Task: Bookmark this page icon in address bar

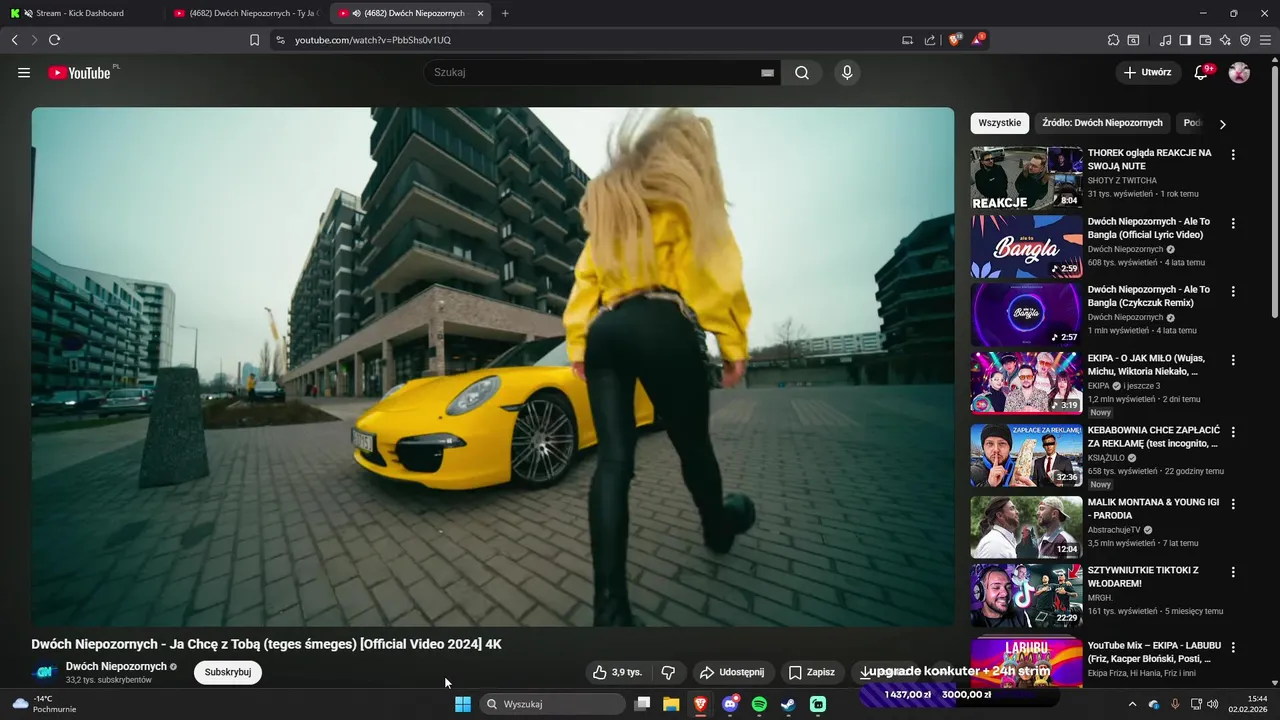Action: tap(254, 40)
